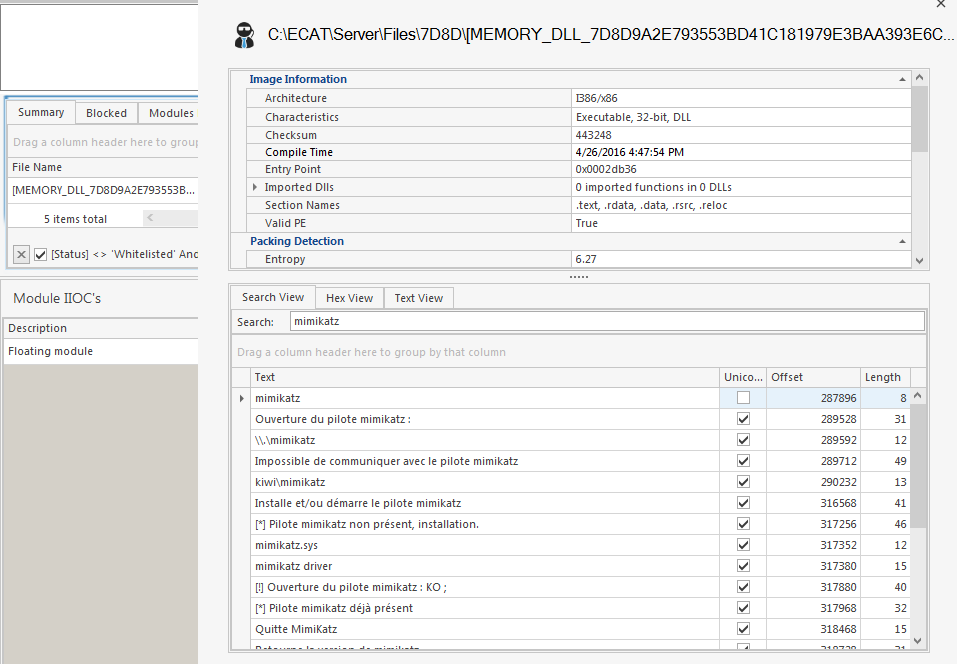Viewport: 957px width, 664px height.
Task: Select the Summary tab
Action: (41, 112)
